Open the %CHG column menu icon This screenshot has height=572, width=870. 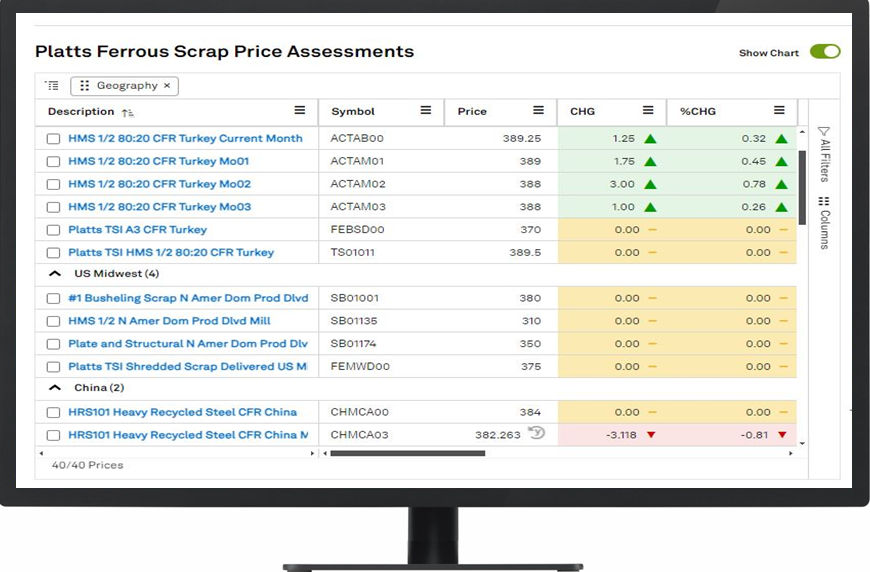[779, 110]
